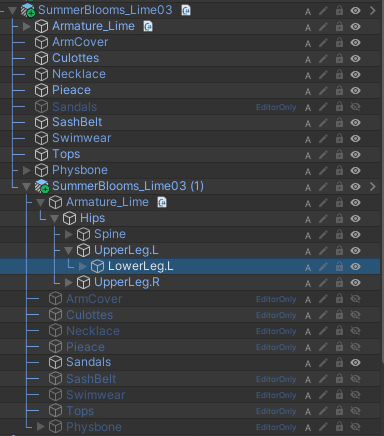Viewport: 384px width, 436px height.
Task: Collapse the Hips node
Action: 55,219
